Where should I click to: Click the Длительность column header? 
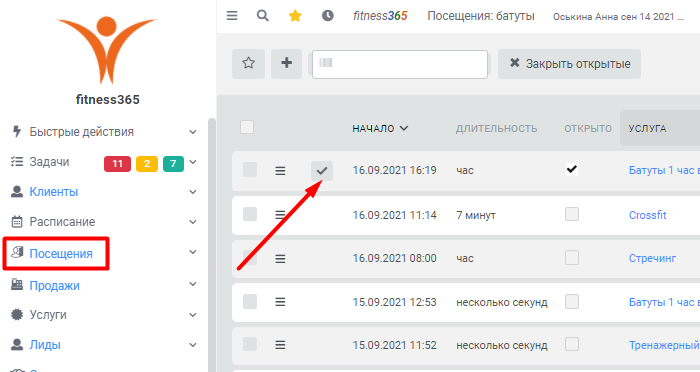point(496,129)
